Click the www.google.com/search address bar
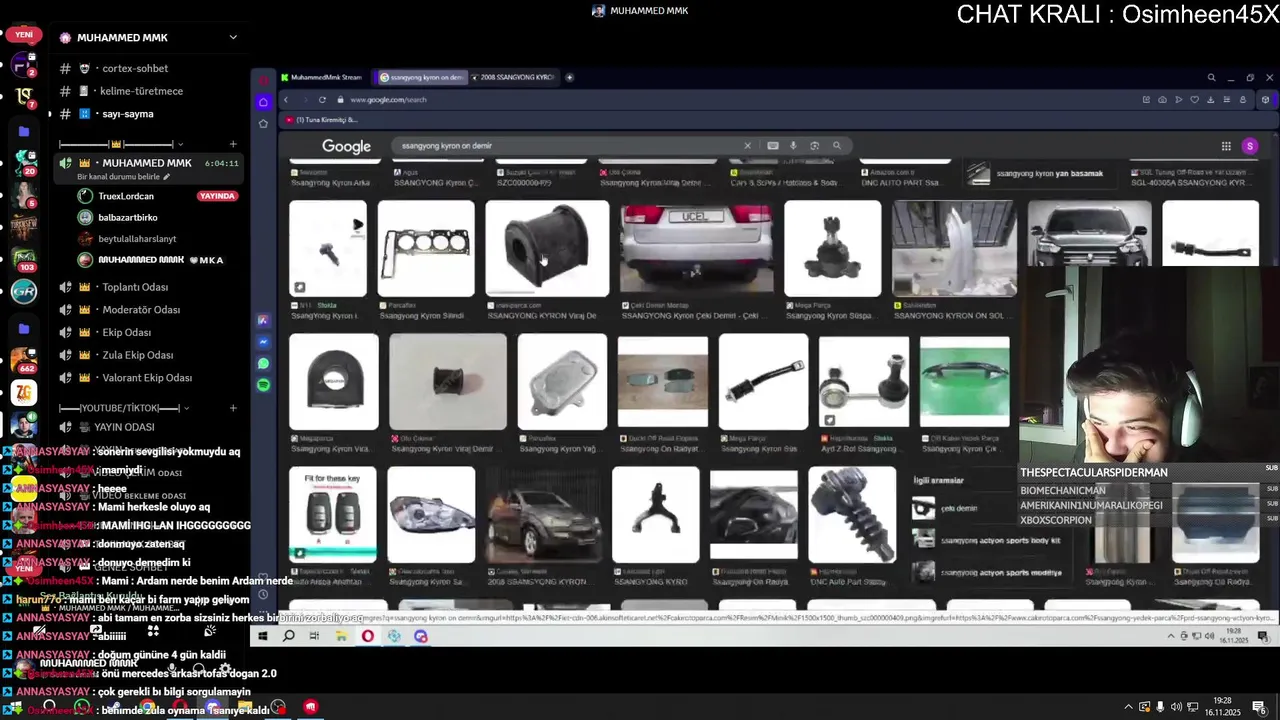Screen dimensions: 1280x720 [388, 100]
